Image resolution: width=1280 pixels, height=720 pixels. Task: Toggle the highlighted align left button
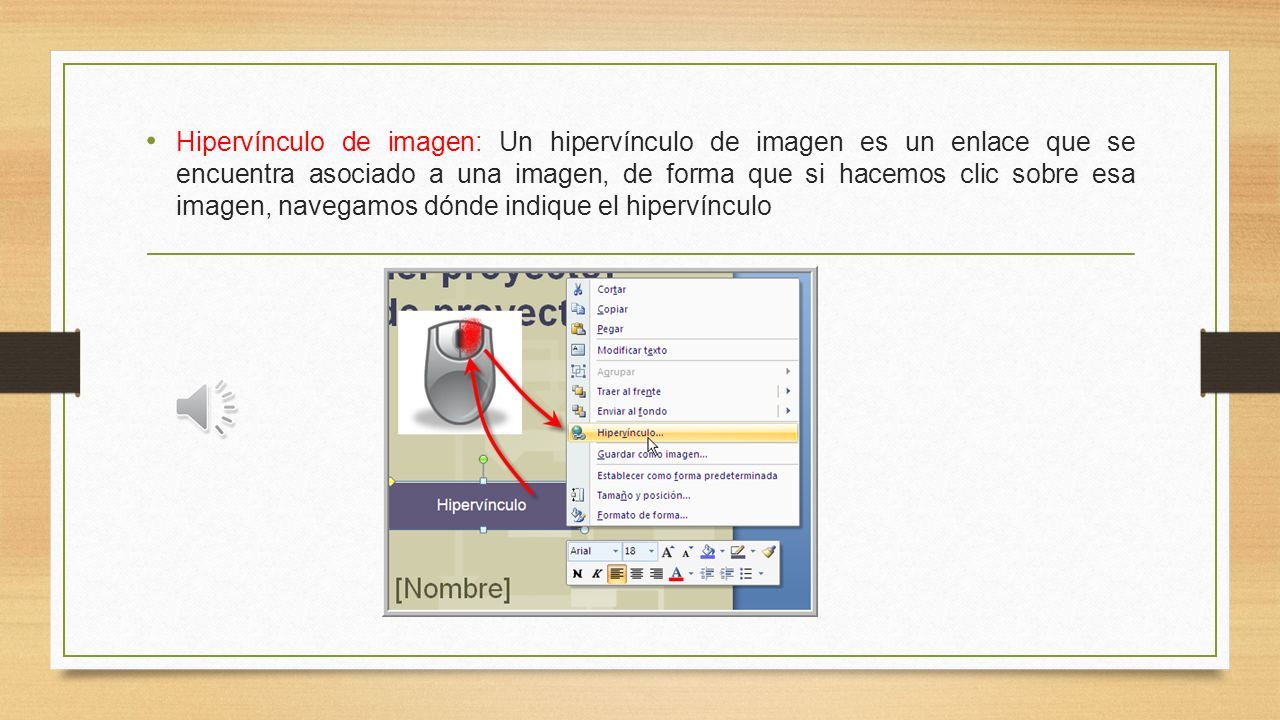(x=617, y=574)
